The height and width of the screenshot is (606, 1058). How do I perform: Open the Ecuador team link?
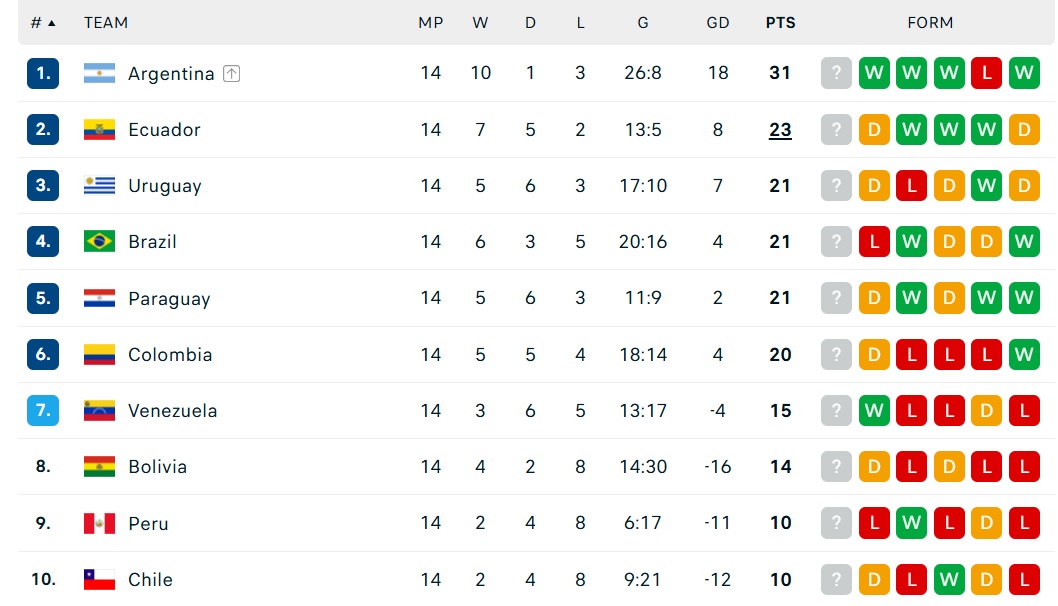tap(164, 130)
